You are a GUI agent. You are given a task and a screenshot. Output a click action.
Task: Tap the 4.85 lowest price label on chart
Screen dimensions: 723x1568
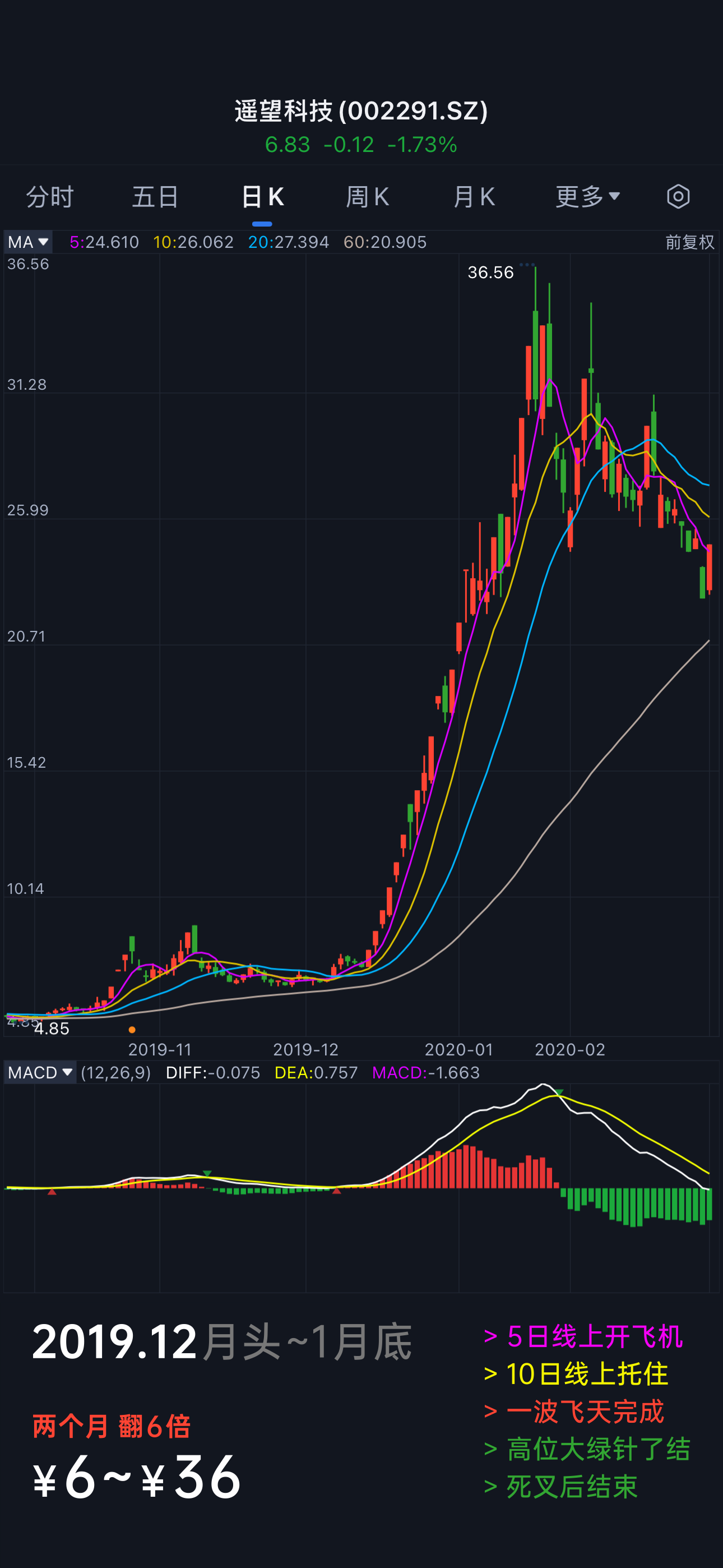point(52,1029)
